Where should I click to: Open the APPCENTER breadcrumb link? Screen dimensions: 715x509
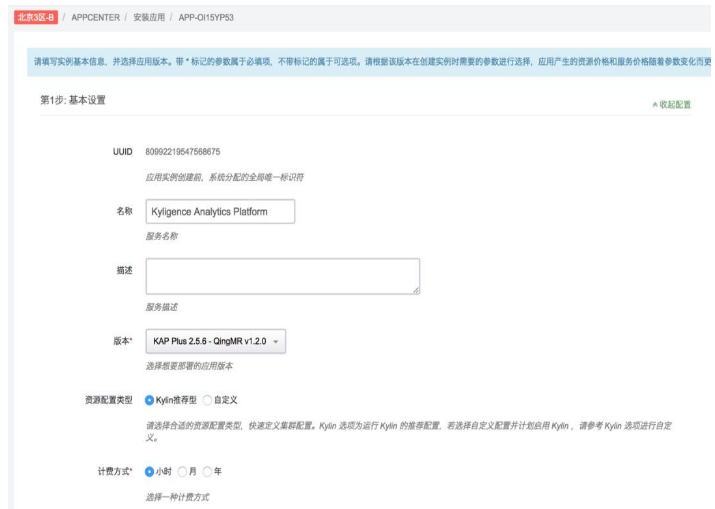pos(95,17)
